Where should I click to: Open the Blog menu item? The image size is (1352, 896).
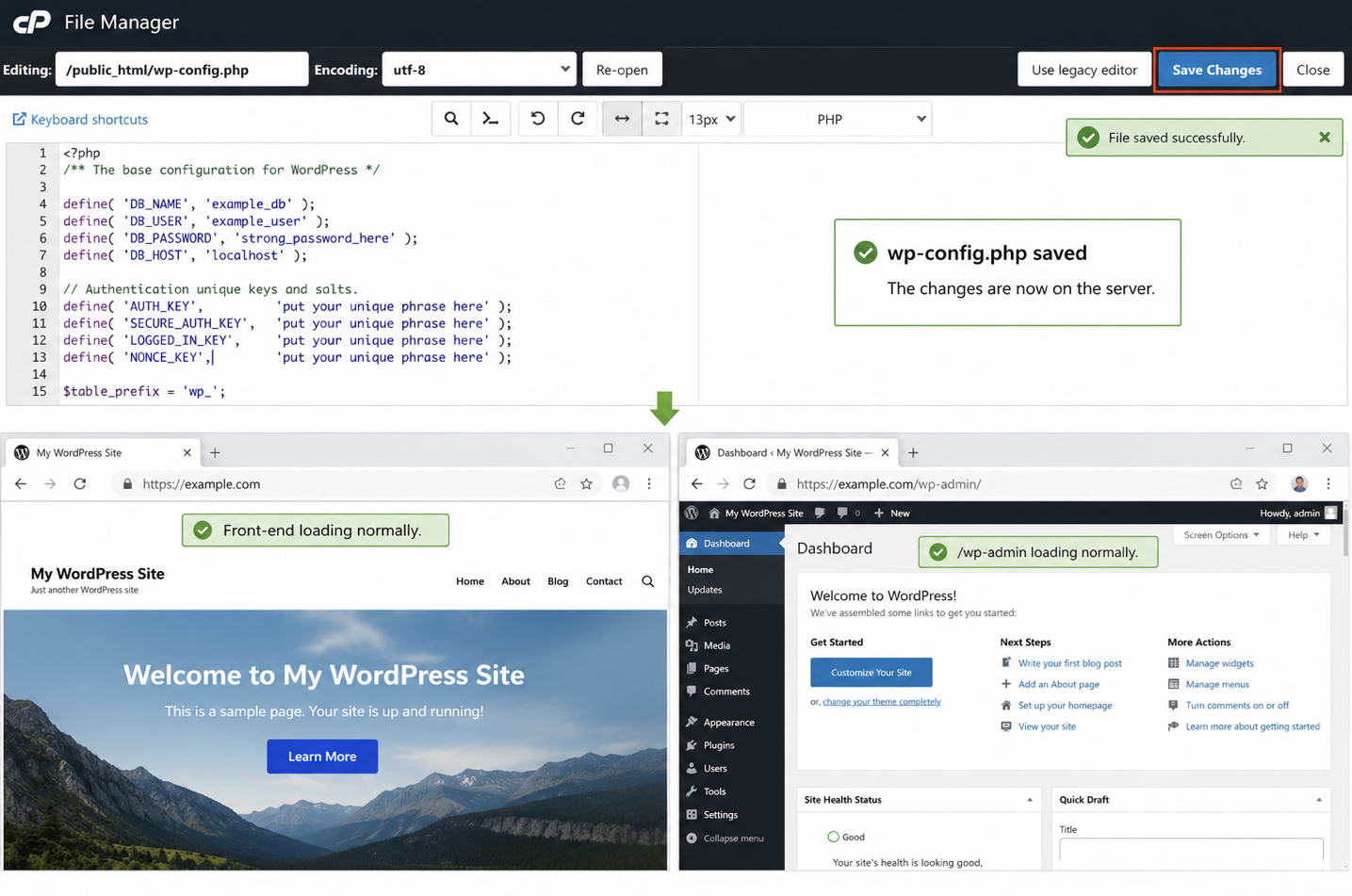[x=558, y=581]
